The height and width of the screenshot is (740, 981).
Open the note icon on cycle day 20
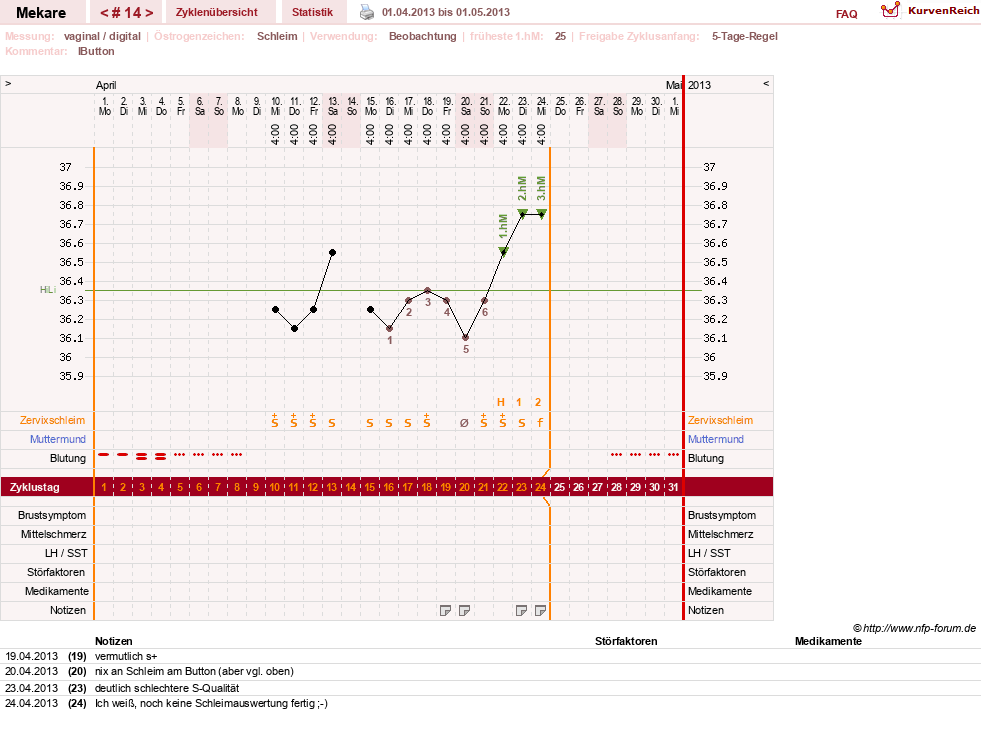pyautogui.click(x=464, y=611)
